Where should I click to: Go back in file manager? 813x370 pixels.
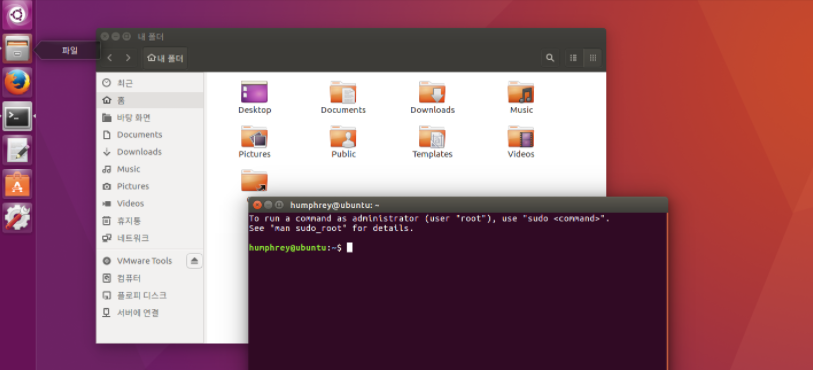[x=109, y=58]
